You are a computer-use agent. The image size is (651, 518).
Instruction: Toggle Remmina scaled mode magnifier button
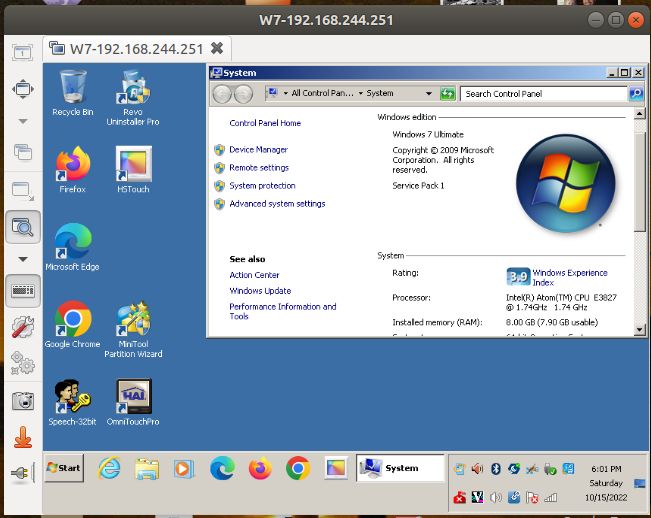coord(23,227)
